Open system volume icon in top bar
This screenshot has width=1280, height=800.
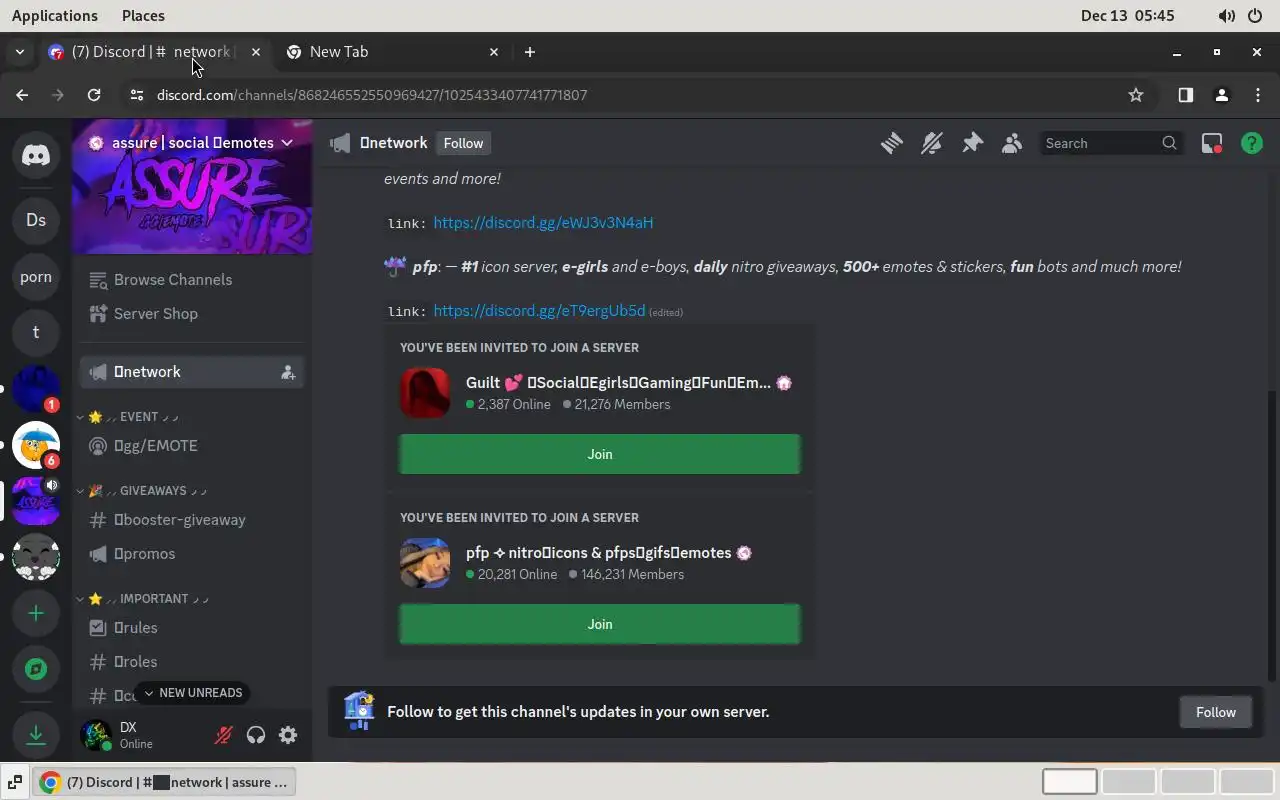[1227, 16]
